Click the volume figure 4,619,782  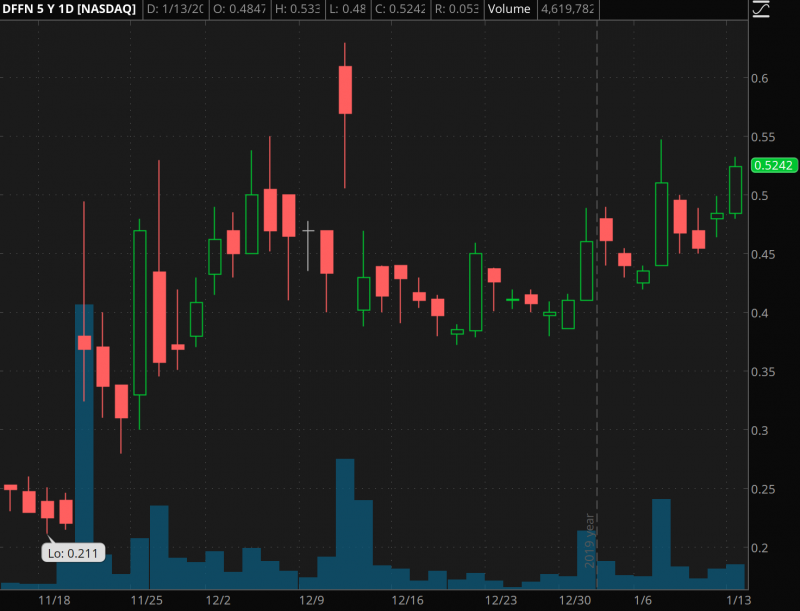click(x=568, y=10)
